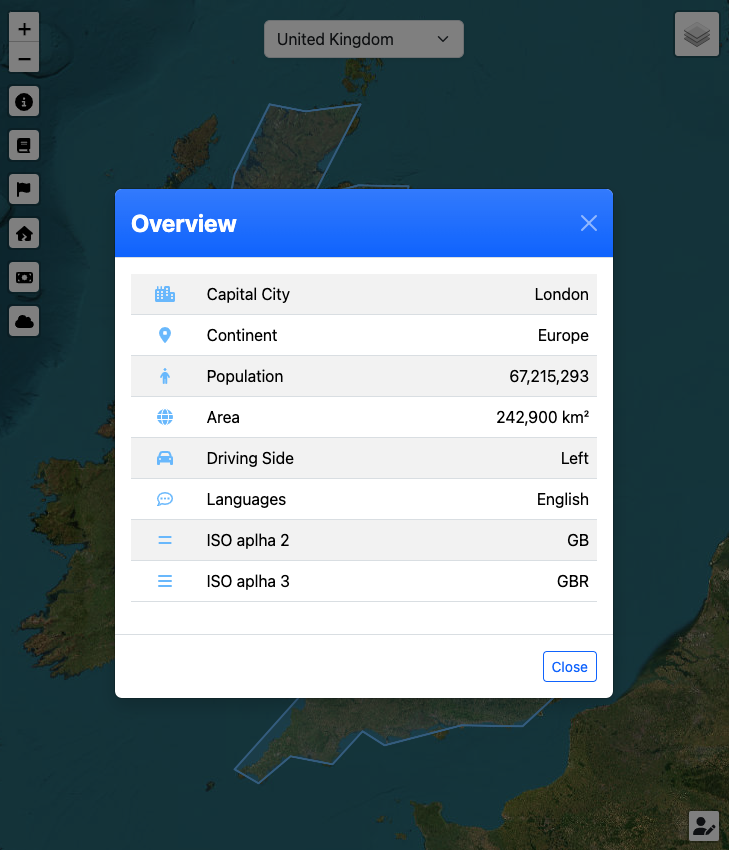Expand the United Kingdom country dropdown
This screenshot has width=729, height=850.
363,40
